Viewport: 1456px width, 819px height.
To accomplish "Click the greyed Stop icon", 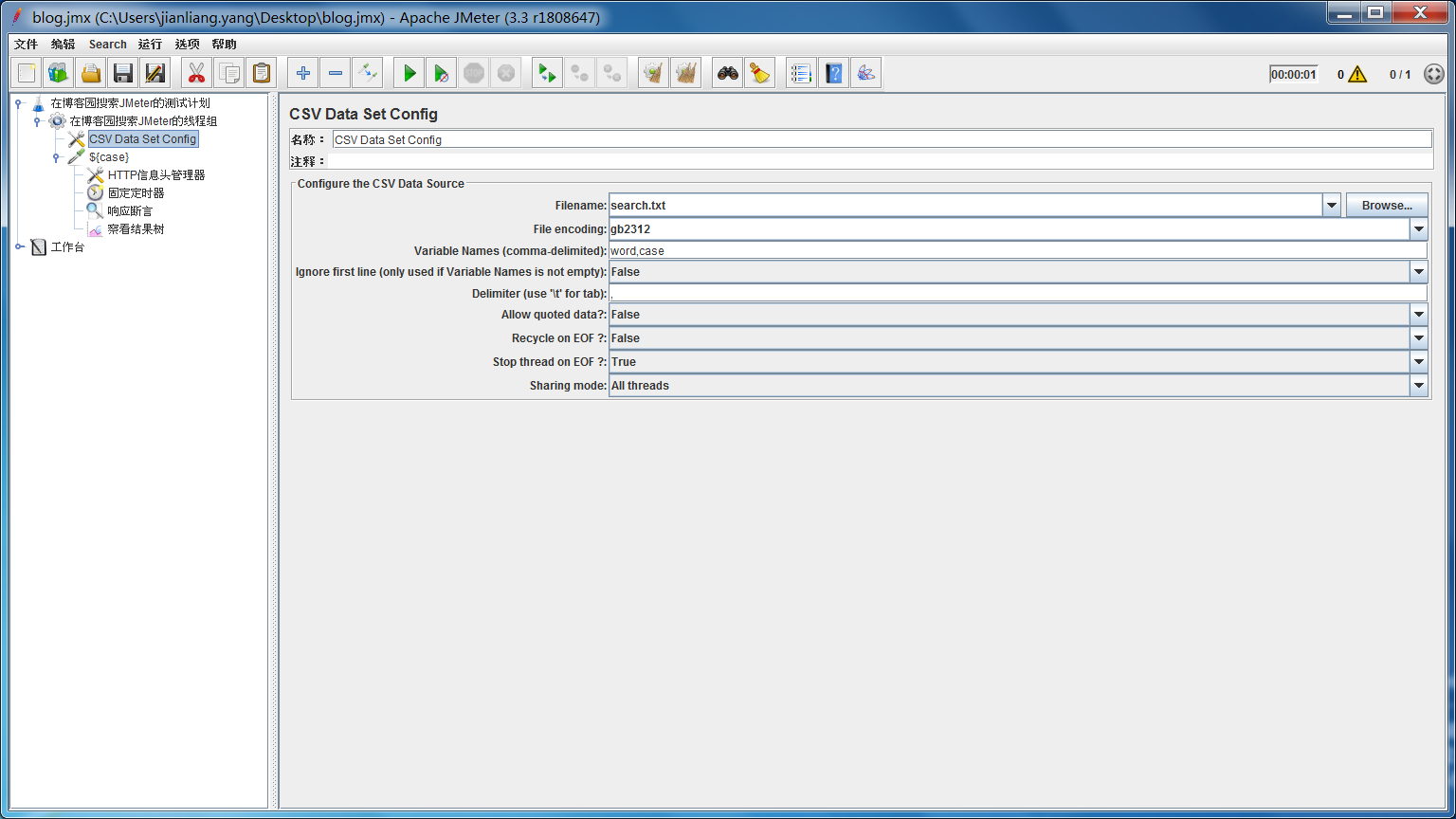I will pos(474,73).
